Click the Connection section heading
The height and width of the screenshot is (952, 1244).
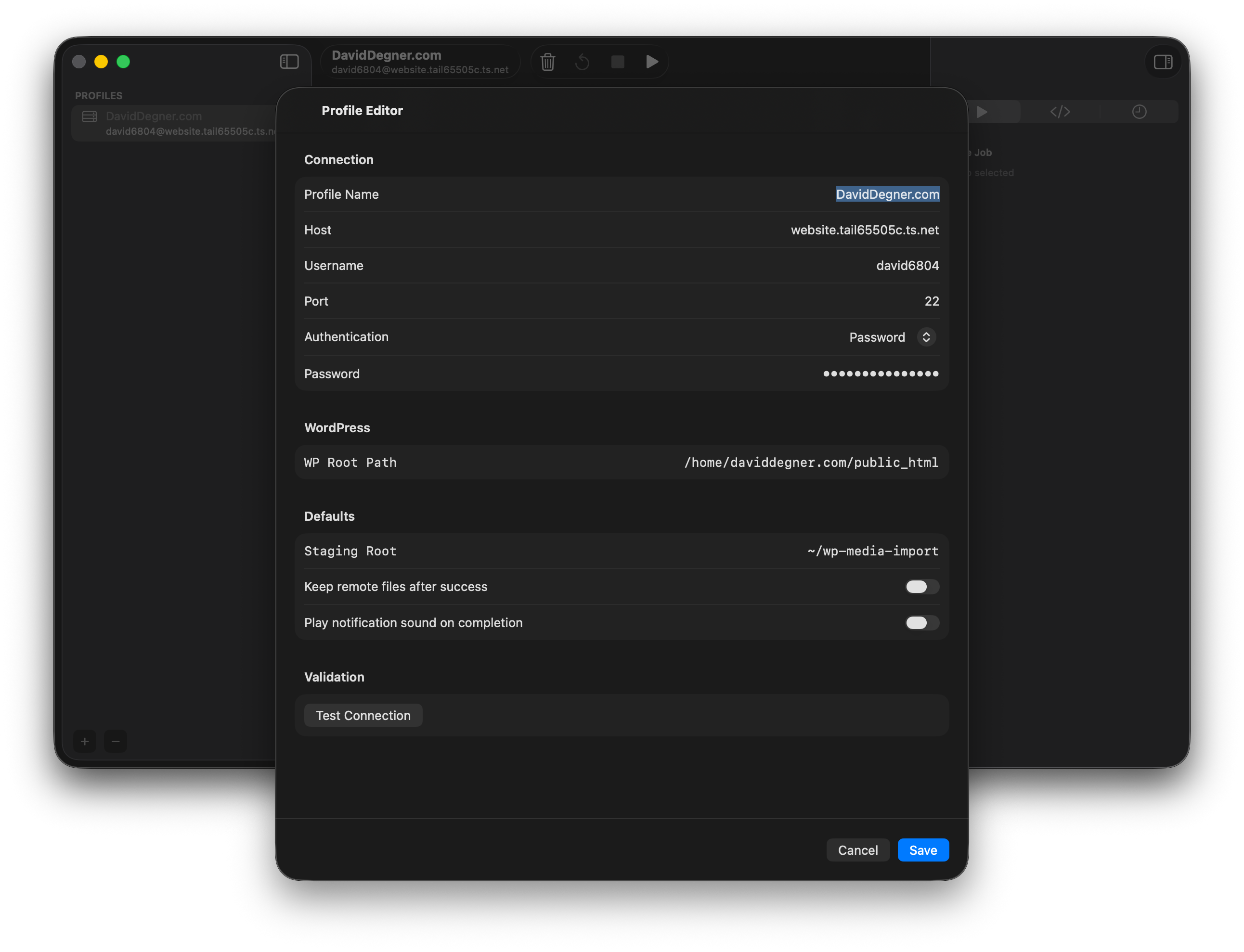tap(339, 160)
